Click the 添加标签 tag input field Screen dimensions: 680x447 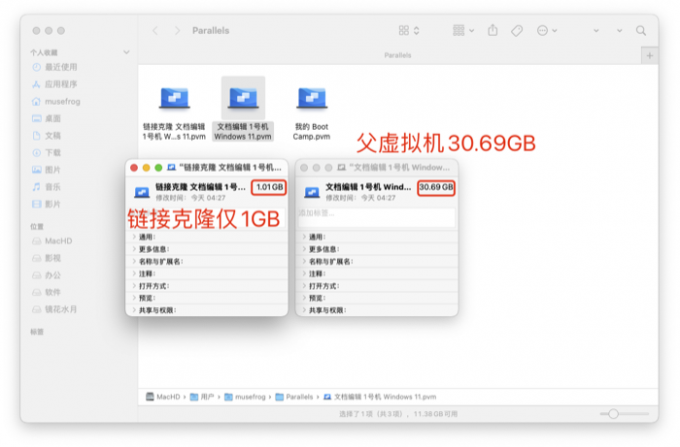click(x=376, y=218)
